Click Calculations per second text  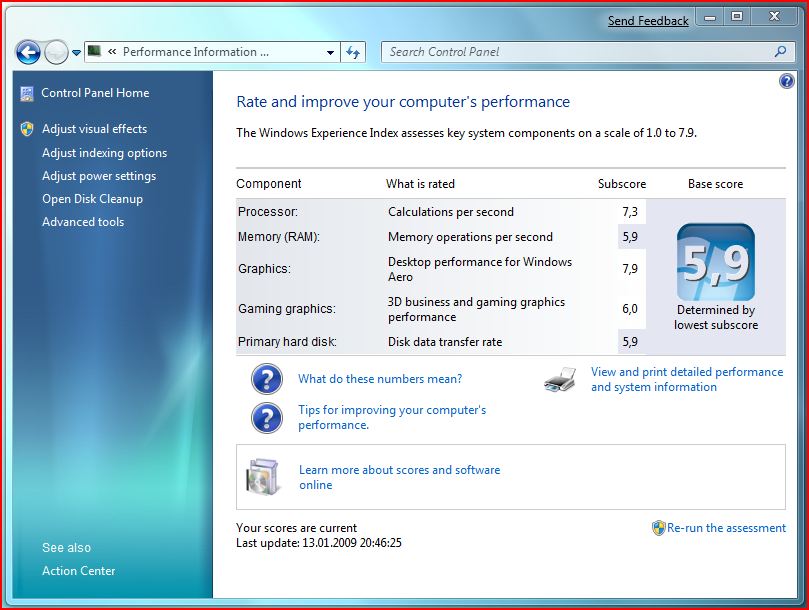tap(451, 212)
